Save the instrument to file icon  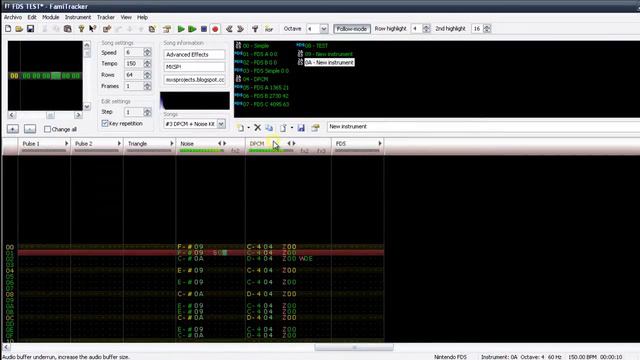pos(301,128)
